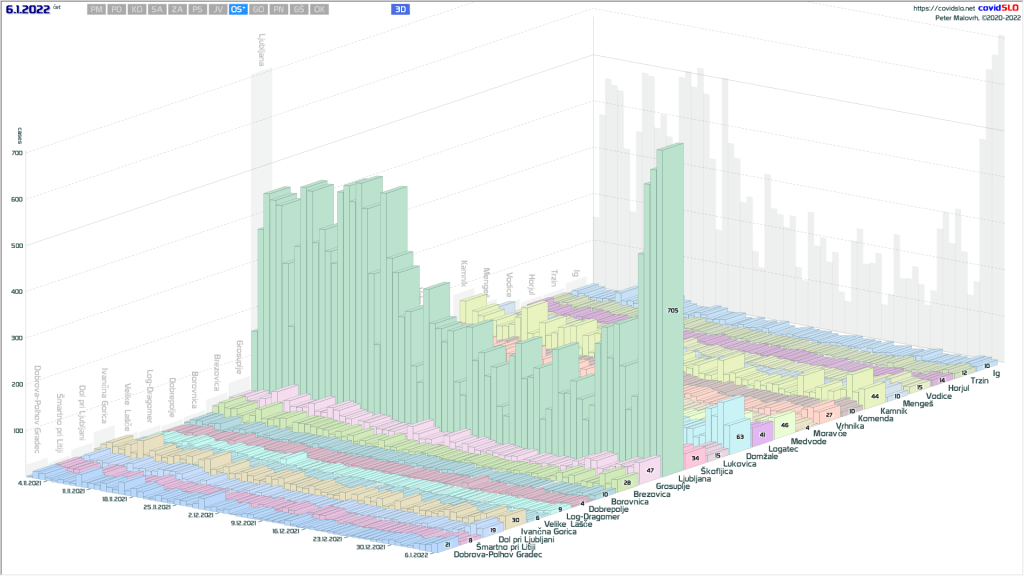Pick the PN region button
This screenshot has width=1024, height=576.
[x=279, y=9]
